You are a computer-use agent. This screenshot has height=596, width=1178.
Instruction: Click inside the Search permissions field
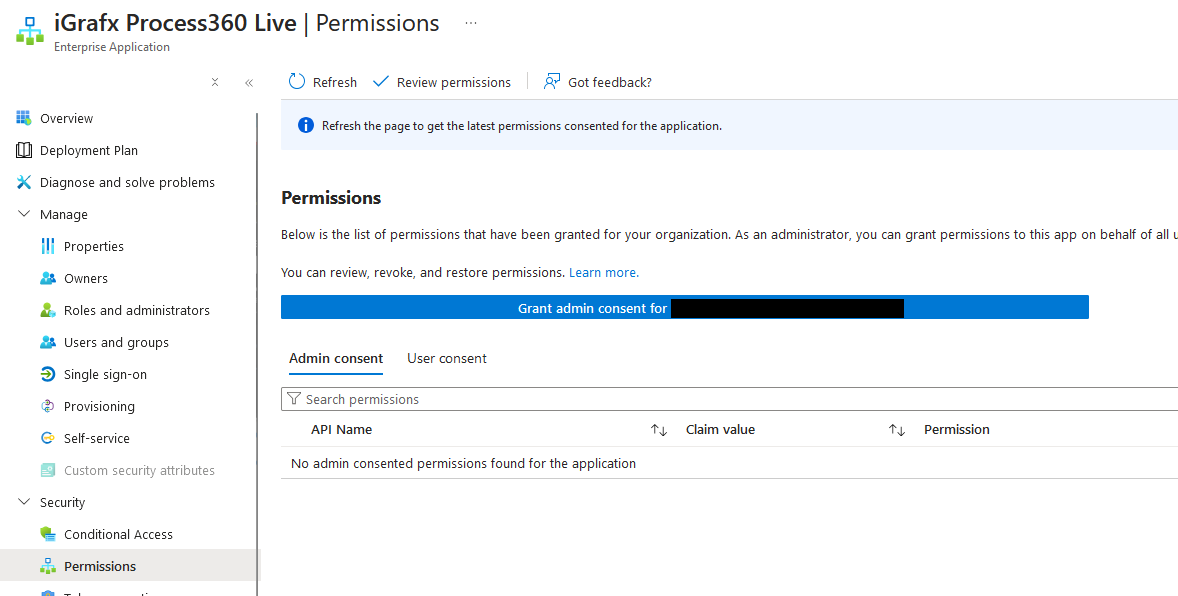coord(500,398)
